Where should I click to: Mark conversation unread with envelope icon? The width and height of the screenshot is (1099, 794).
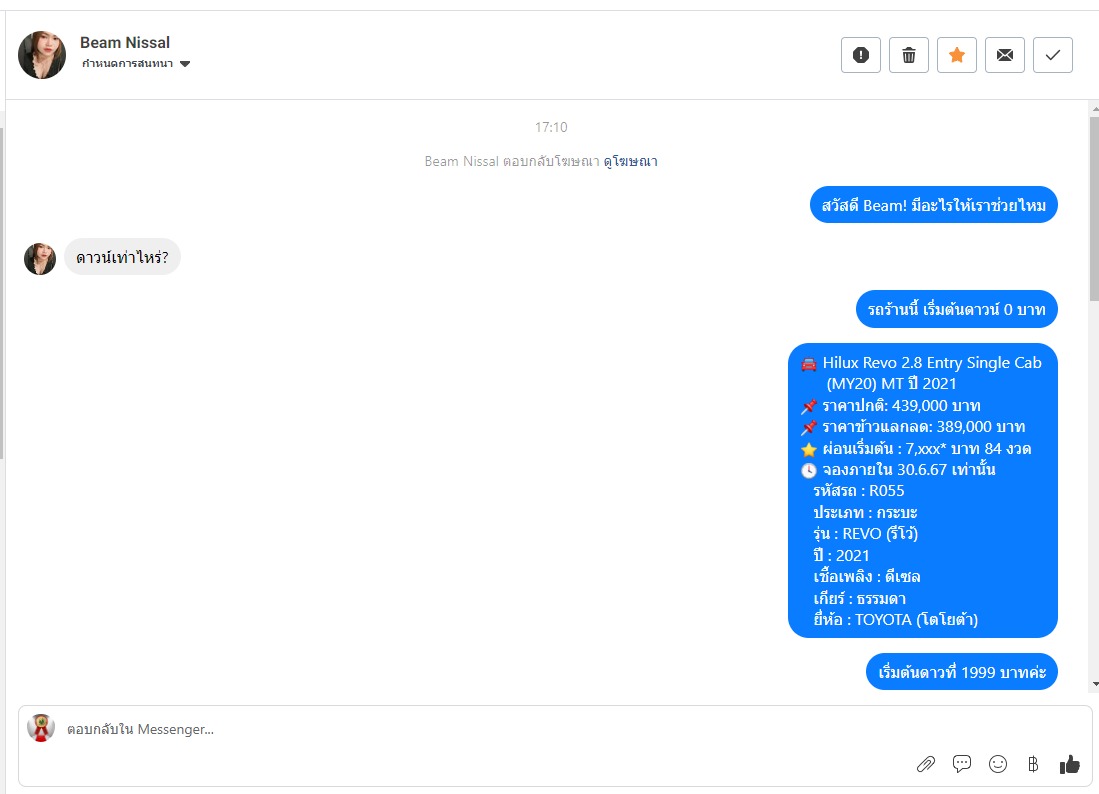pos(1004,55)
